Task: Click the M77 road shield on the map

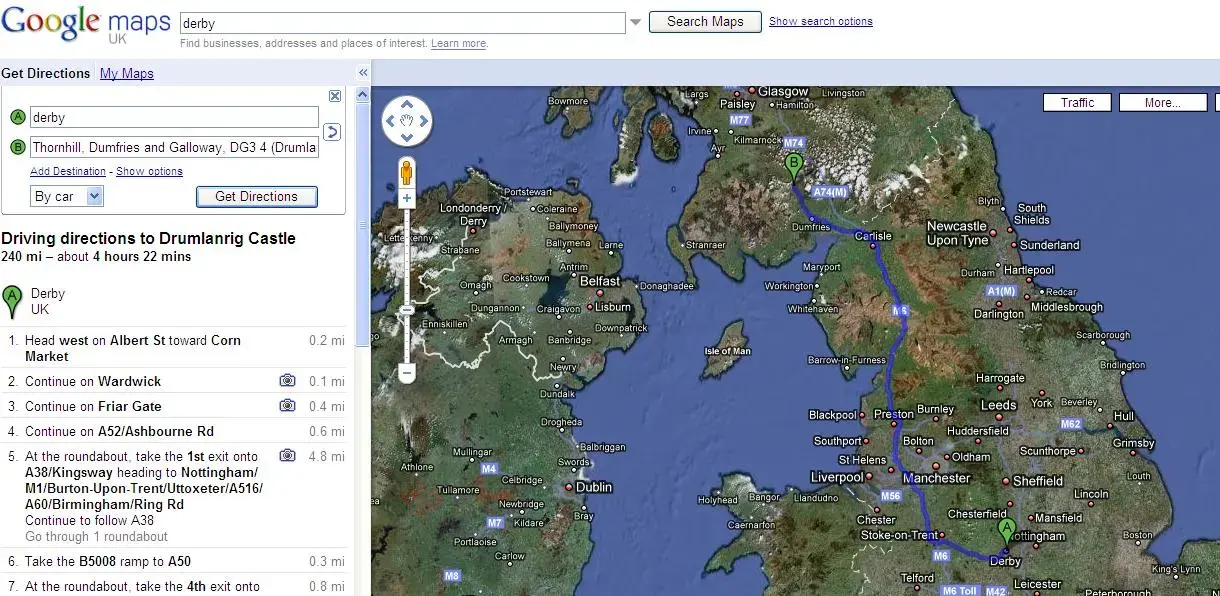Action: (x=739, y=120)
